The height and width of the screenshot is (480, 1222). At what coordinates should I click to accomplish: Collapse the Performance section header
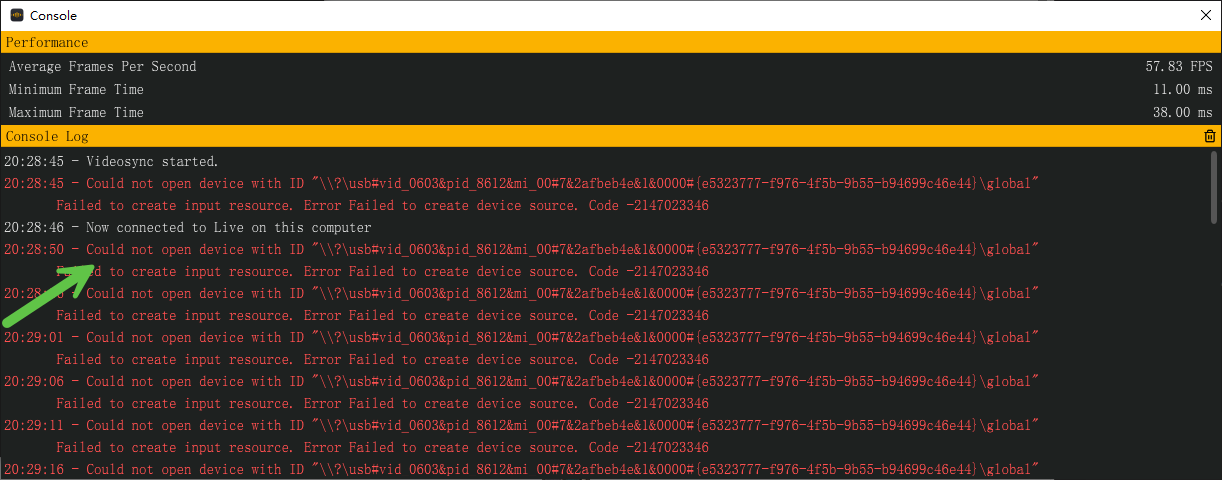click(47, 43)
